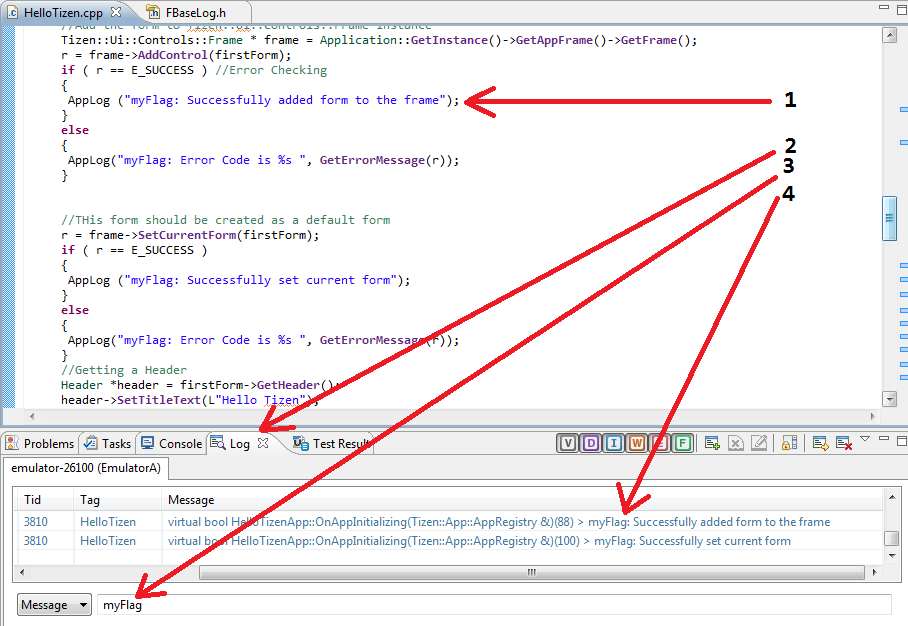
Task: Open the Log view menu triangle
Action: click(865, 440)
